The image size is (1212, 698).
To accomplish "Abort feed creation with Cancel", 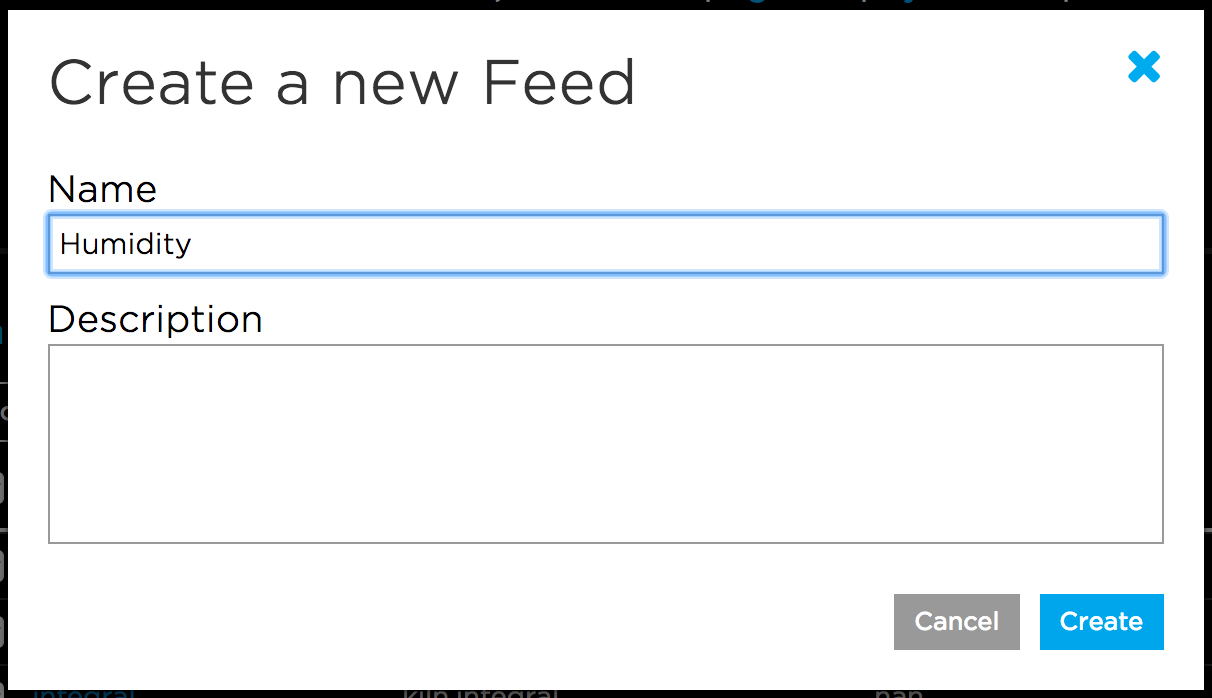I will pos(956,621).
